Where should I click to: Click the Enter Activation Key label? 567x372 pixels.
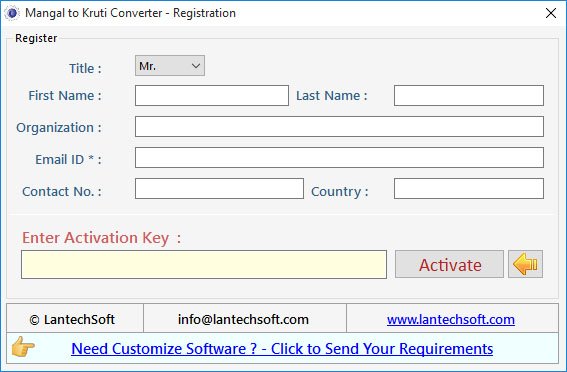[101, 238]
